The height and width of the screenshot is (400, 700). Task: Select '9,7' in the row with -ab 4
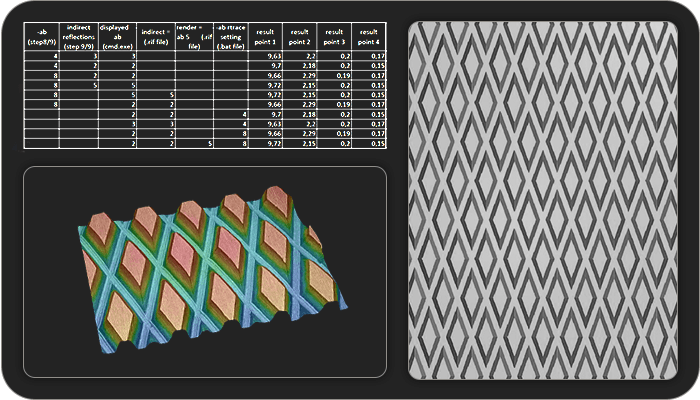276,66
